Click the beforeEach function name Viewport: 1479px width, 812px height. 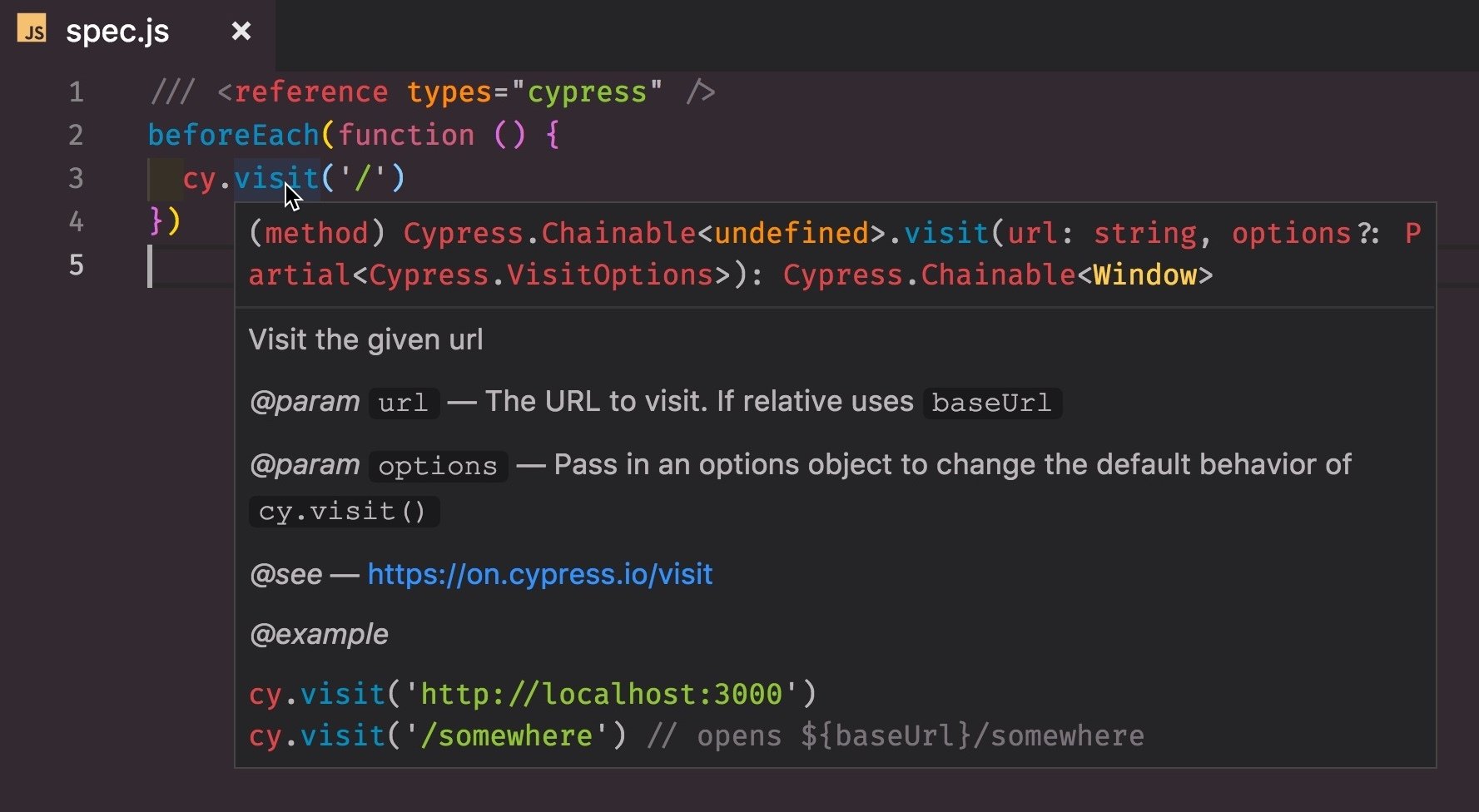pyautogui.click(x=234, y=135)
